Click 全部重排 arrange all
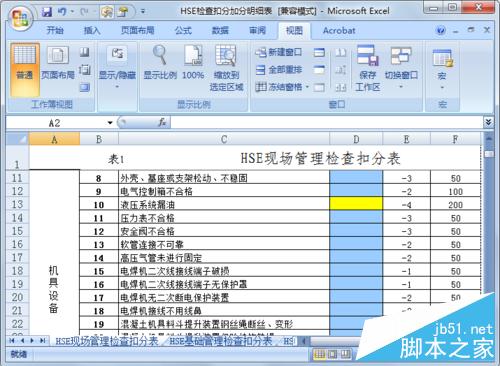Viewport: 500px width, 366px height. pyautogui.click(x=279, y=70)
